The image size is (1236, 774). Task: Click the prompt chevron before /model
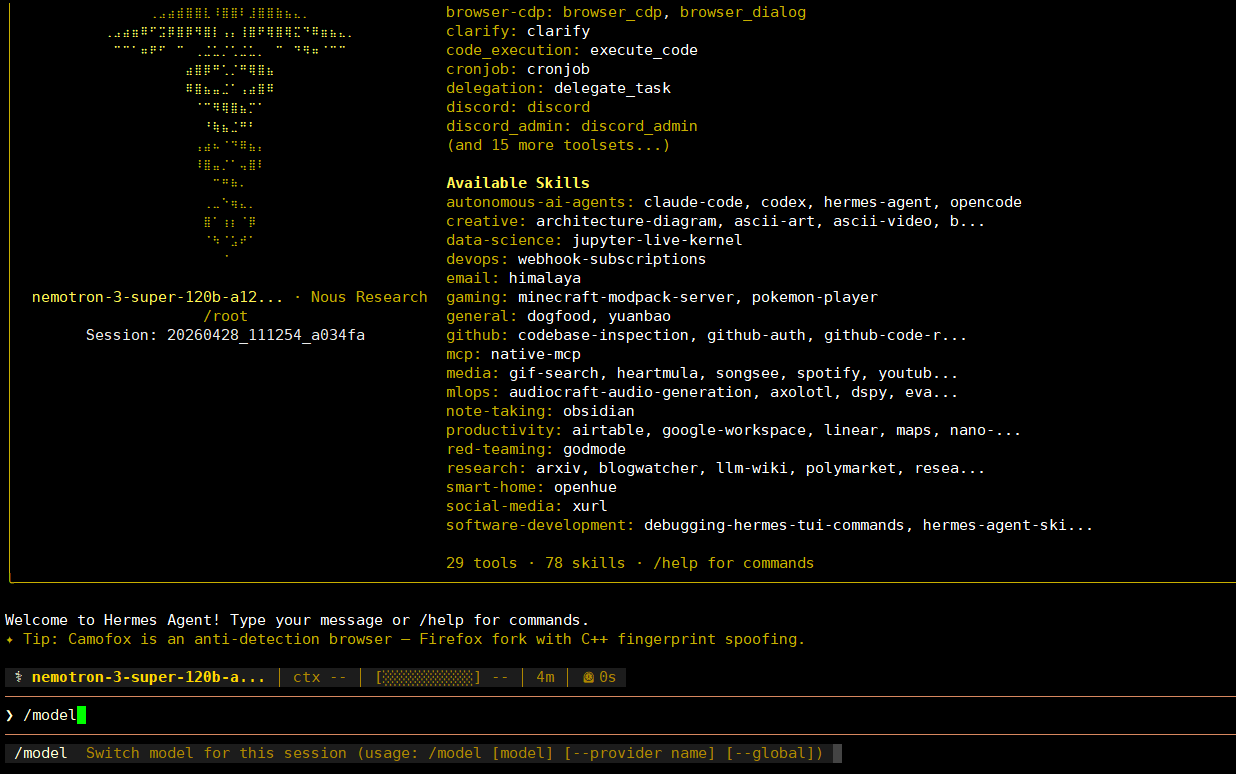coord(10,715)
